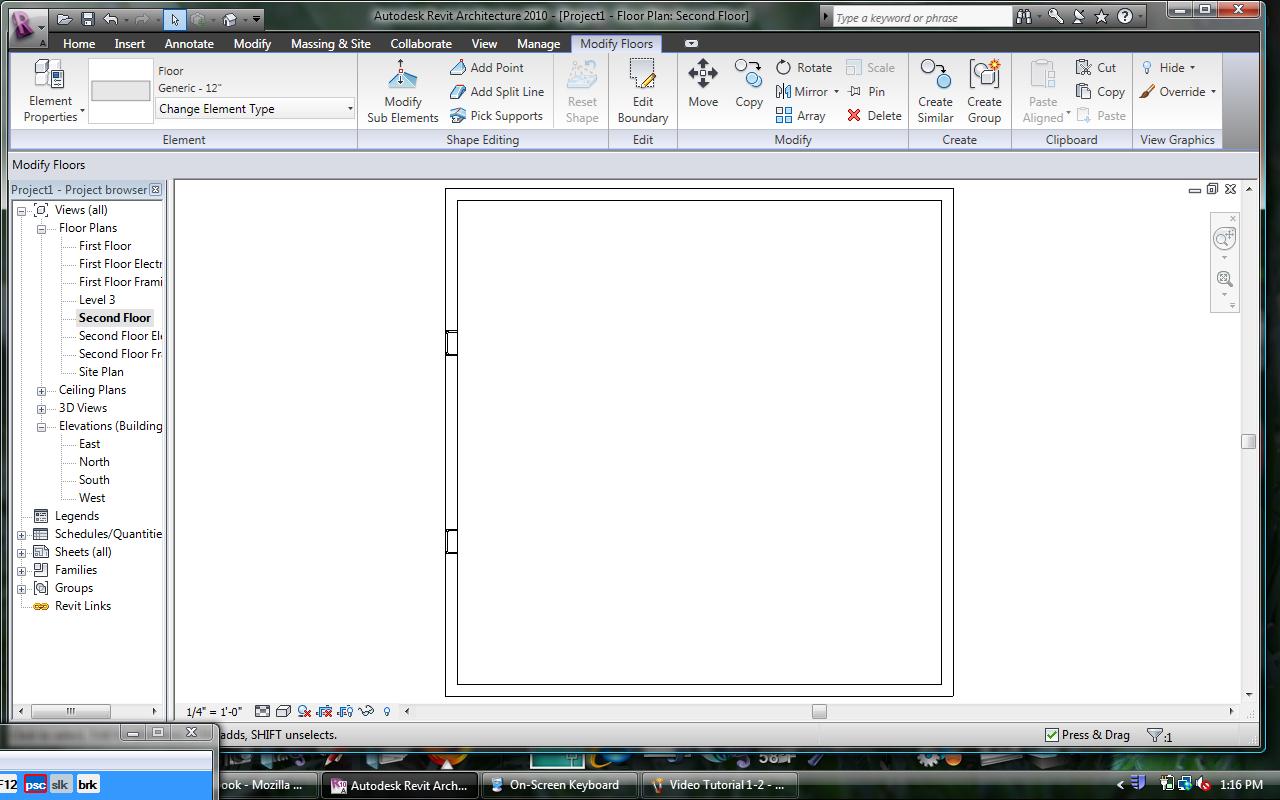Select the Modify Sub Elements tool

pyautogui.click(x=403, y=91)
